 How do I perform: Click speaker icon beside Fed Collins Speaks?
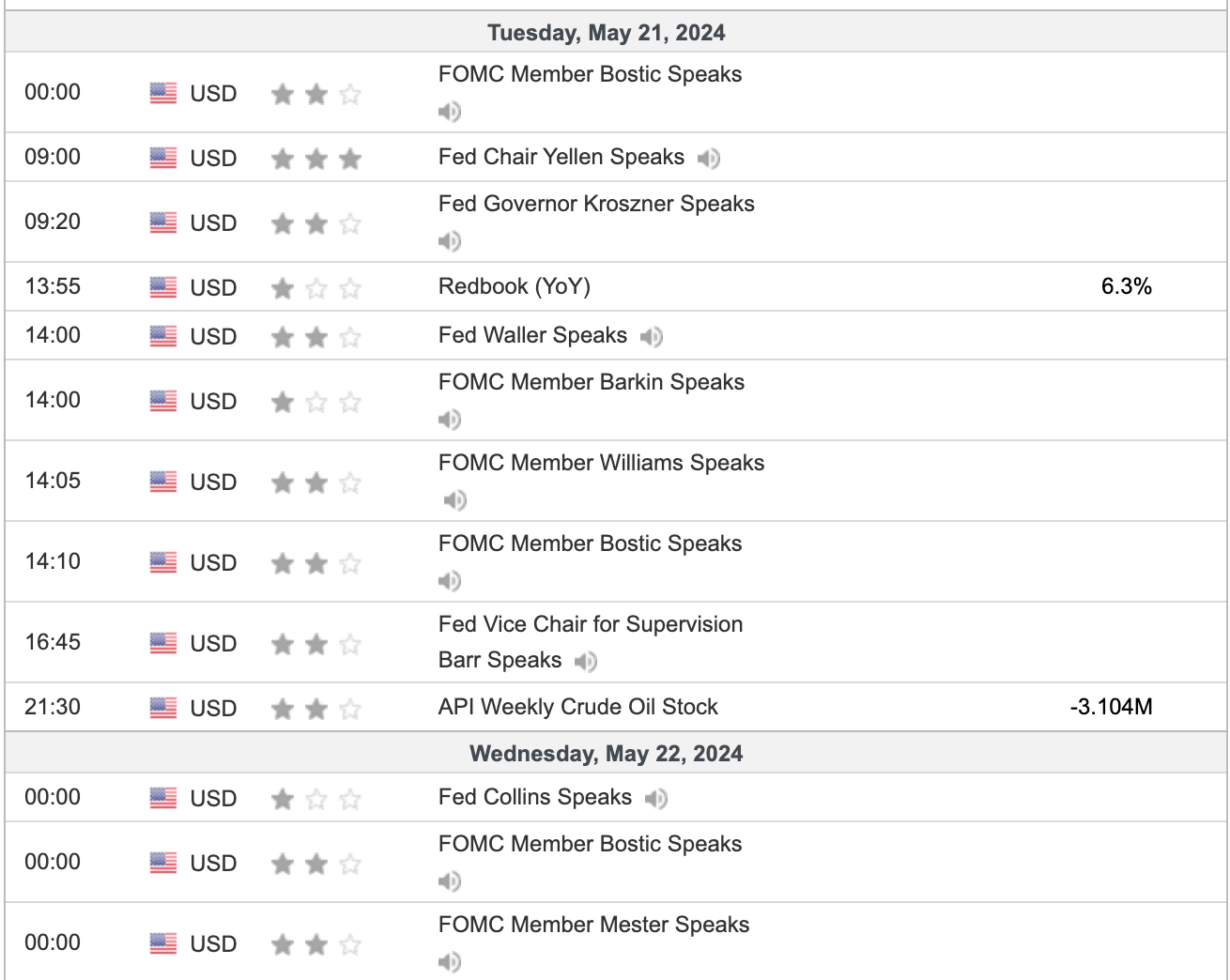pyautogui.click(x=656, y=799)
